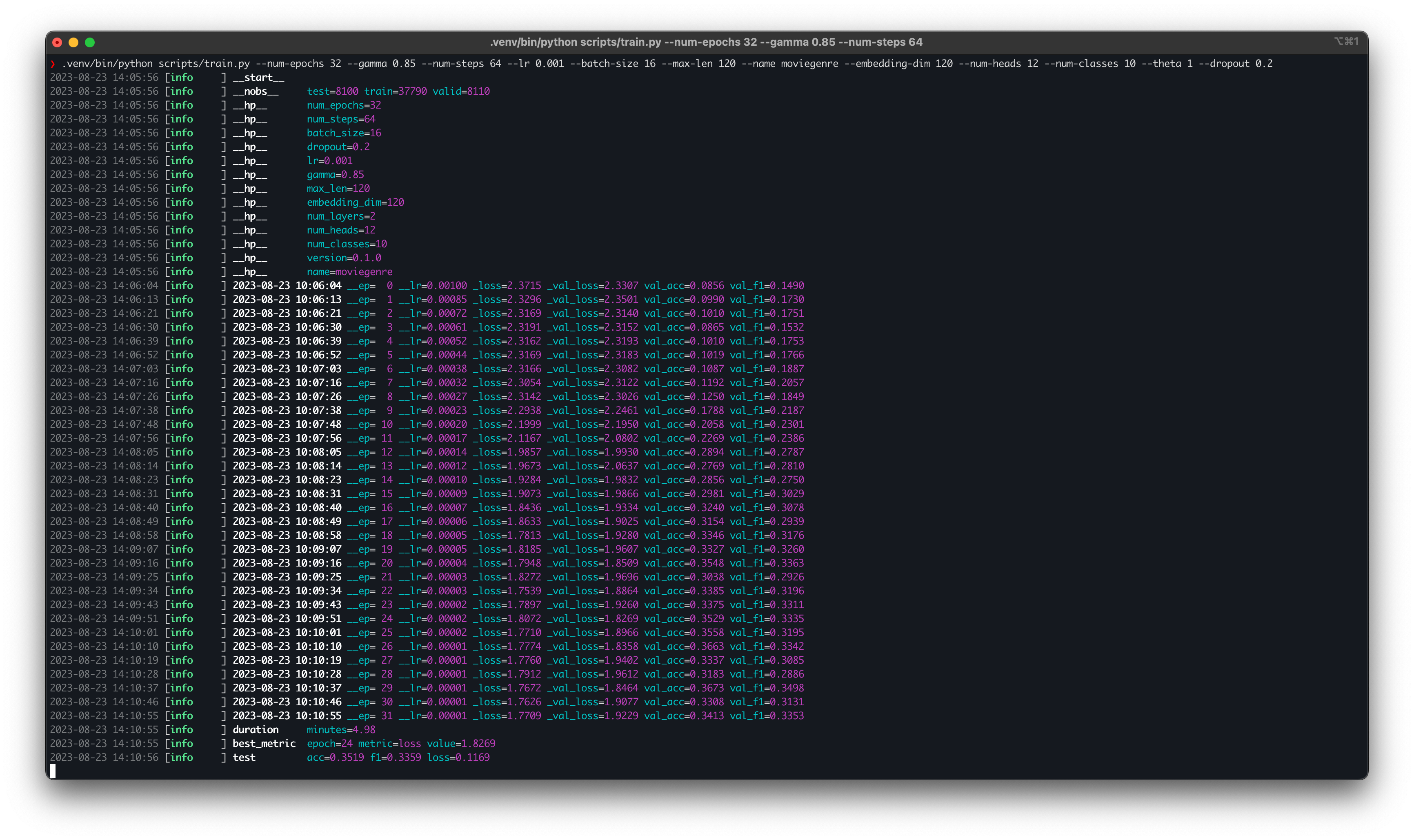The image size is (1414, 840).
Task: Click the name=moviegenre hyperparameter text
Action: pos(349,272)
